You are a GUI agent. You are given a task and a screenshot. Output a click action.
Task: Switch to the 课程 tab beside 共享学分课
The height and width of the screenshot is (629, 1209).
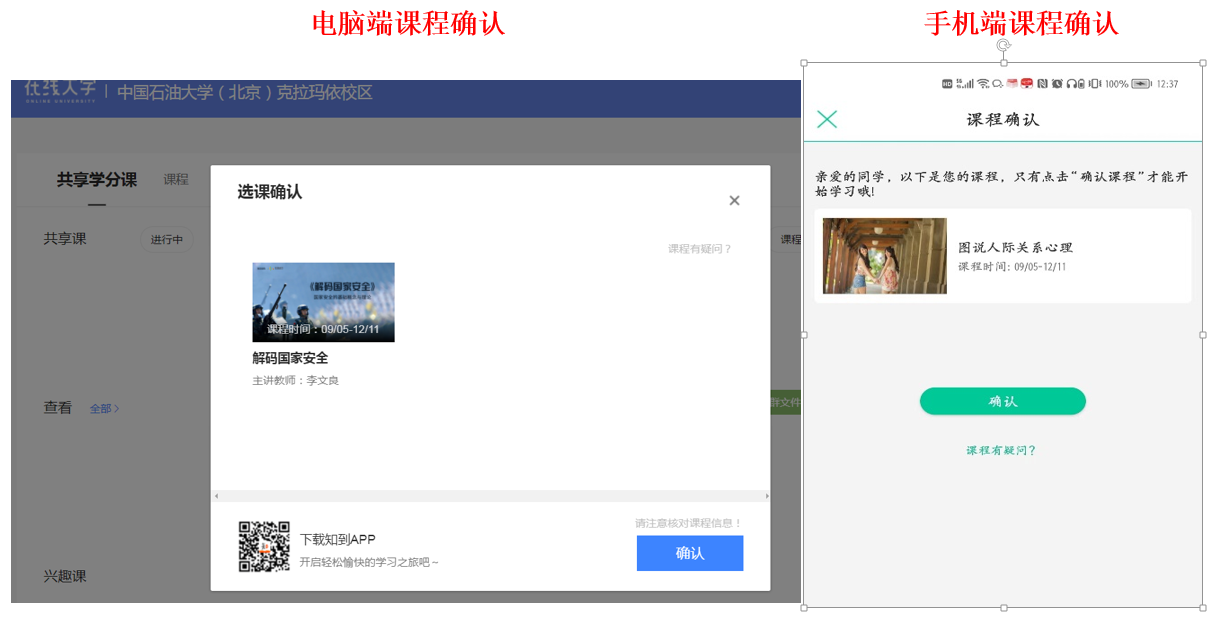coord(176,180)
